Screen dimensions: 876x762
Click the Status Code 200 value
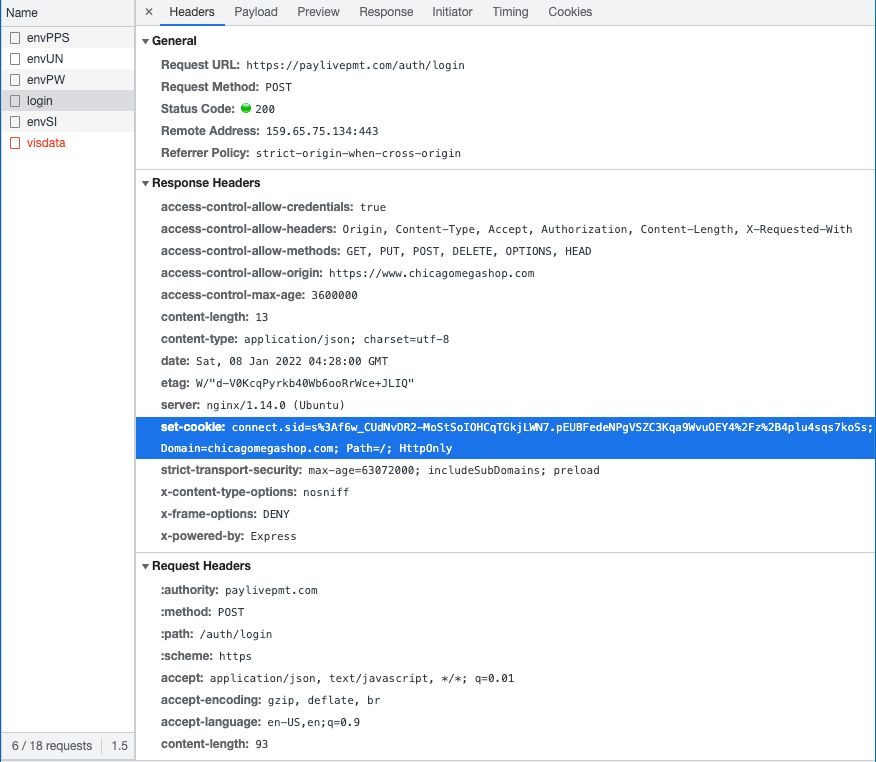265,109
